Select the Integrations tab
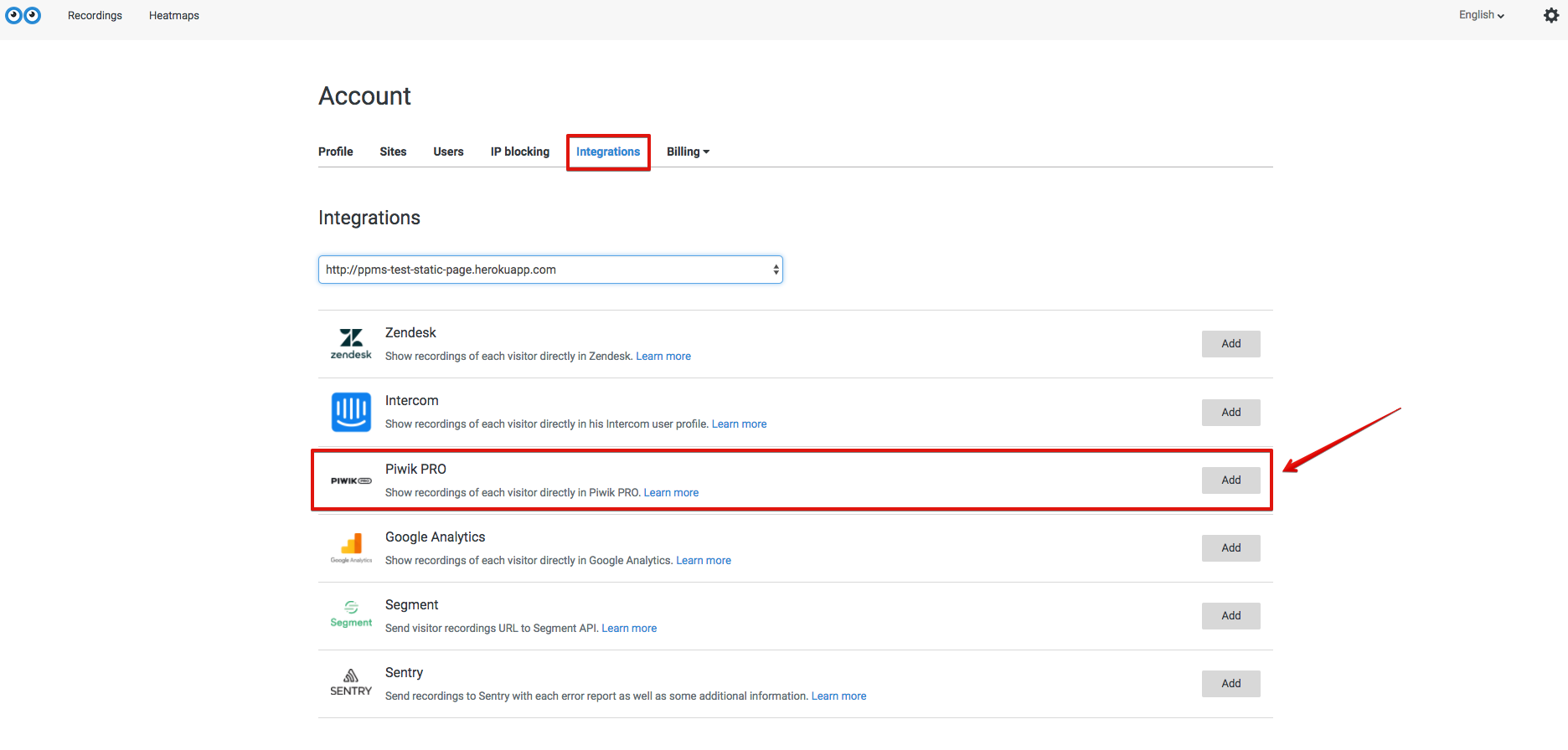The height and width of the screenshot is (750, 1568). [x=608, y=152]
